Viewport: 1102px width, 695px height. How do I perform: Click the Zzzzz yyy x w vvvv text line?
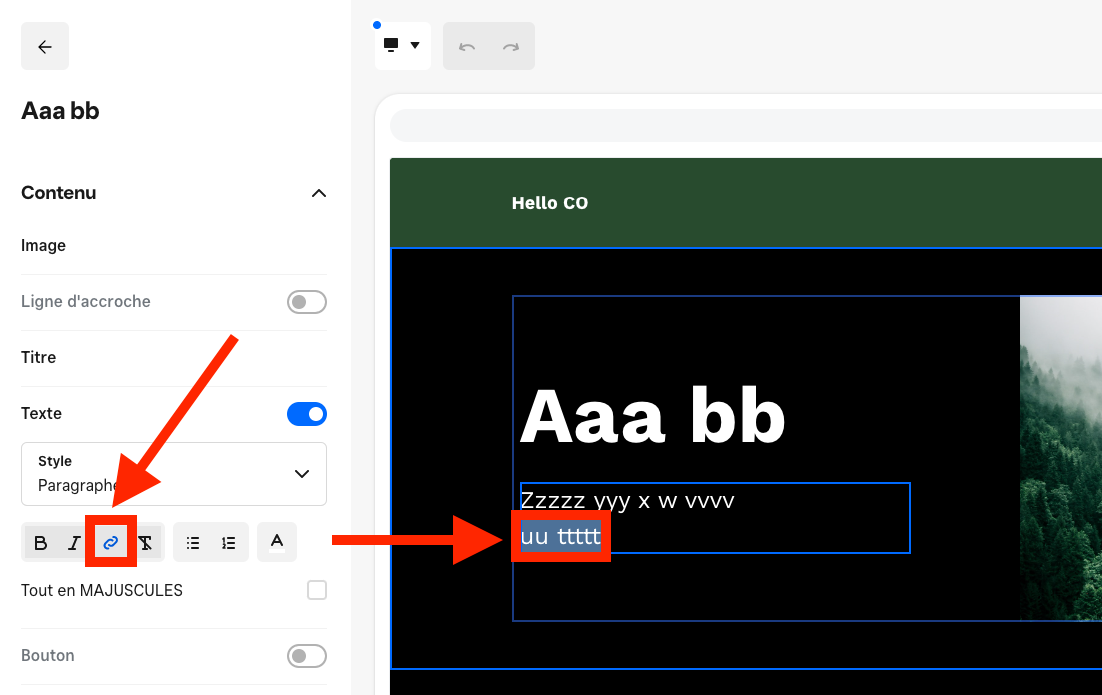(627, 500)
